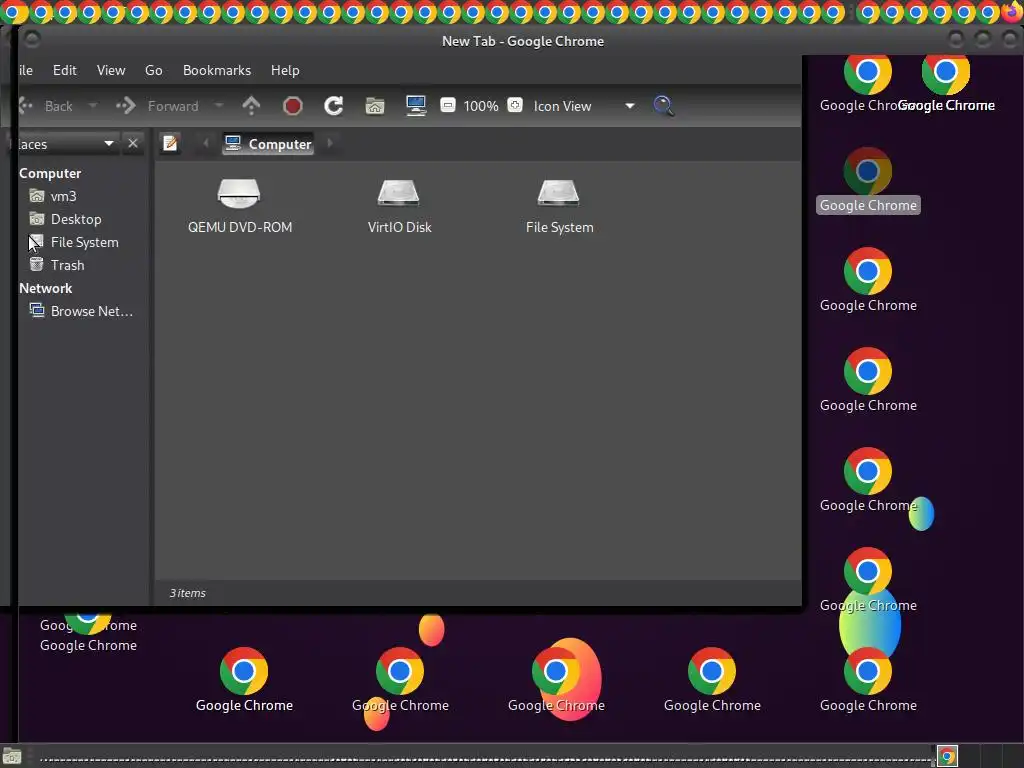Screen dimensions: 1024x768
Task: Click the New Tab - Google Chrome title bar
Action: pos(522,41)
